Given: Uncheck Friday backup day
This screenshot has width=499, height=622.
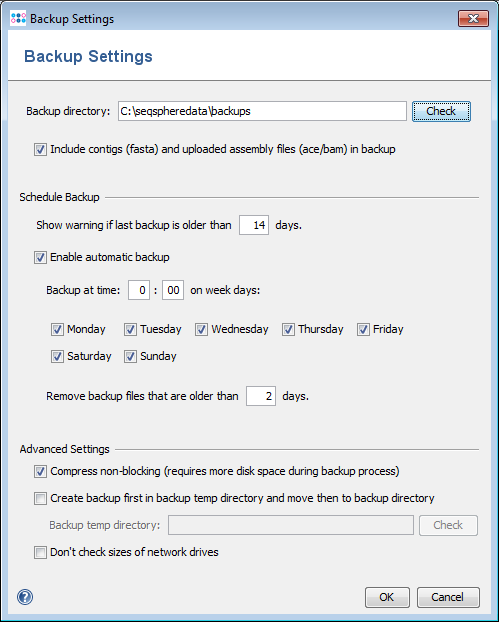Looking at the screenshot, I should pos(363,329).
